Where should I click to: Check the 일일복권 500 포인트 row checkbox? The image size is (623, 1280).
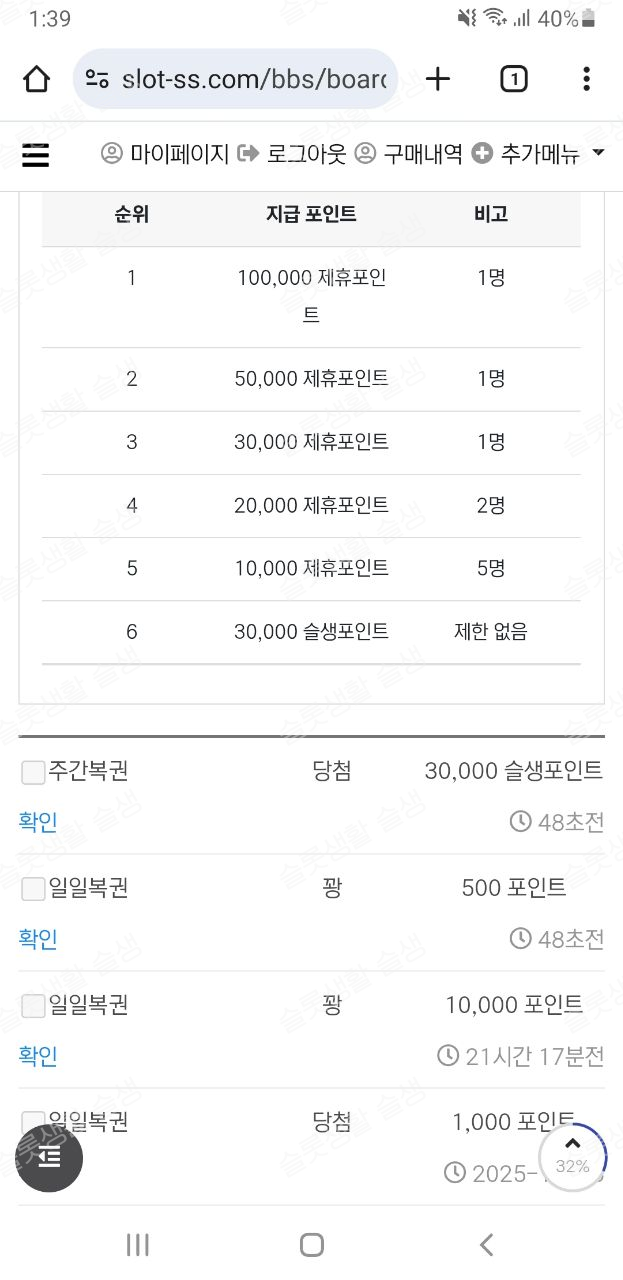pos(33,888)
